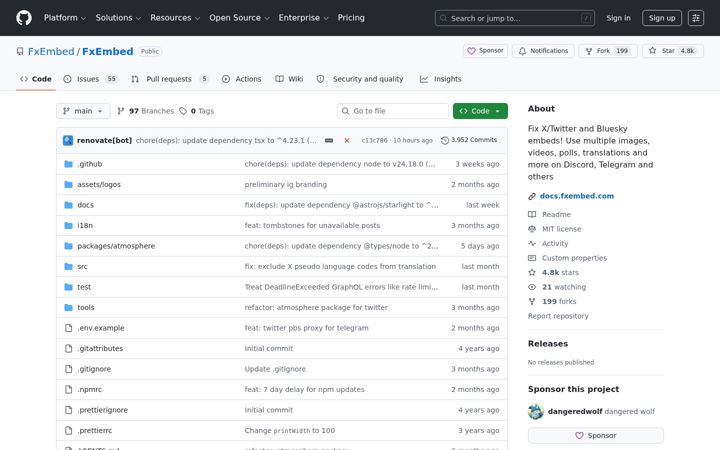Screen dimensions: 720x450
Task: Open the failed status X on latest commit
Action: pyautogui.click(x=347, y=141)
